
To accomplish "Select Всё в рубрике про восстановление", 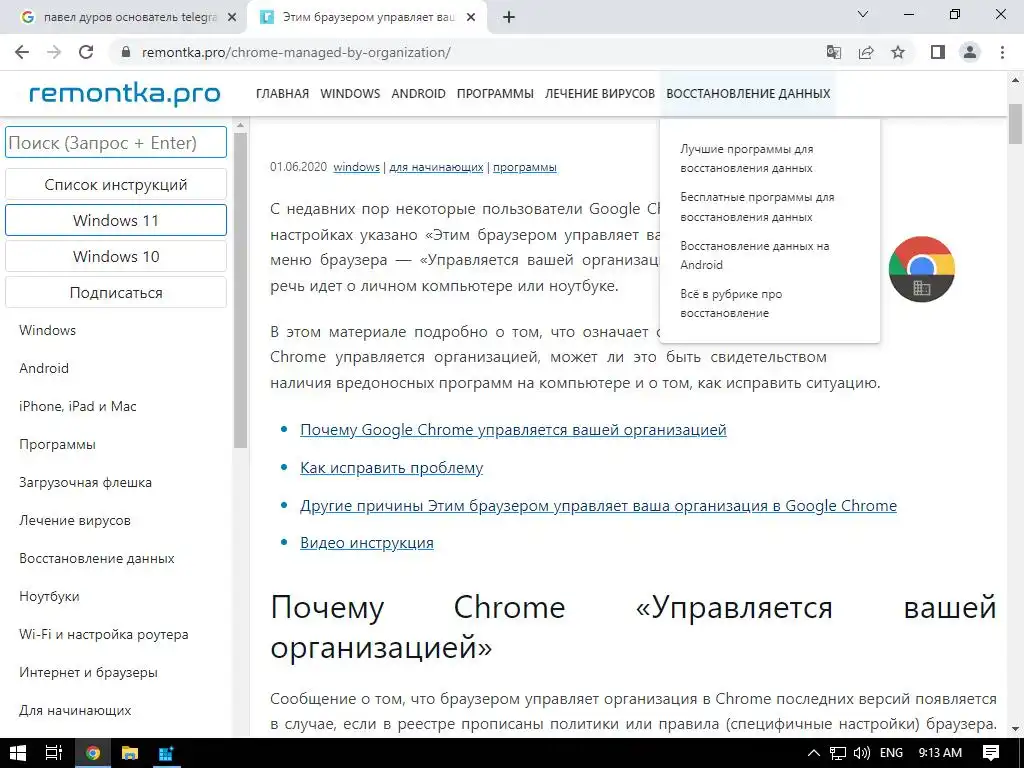I will pyautogui.click(x=731, y=303).
